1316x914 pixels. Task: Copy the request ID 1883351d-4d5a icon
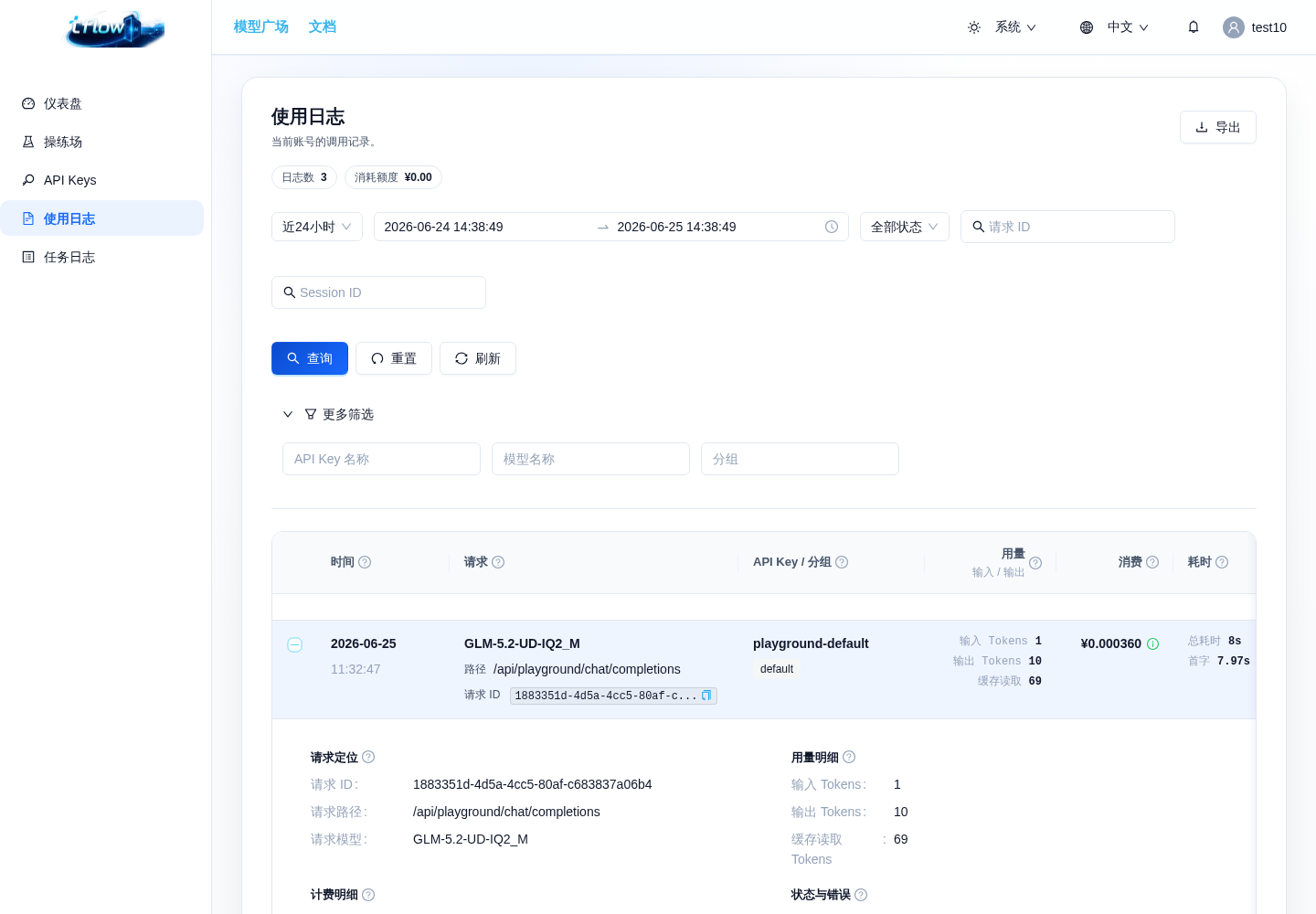(706, 696)
